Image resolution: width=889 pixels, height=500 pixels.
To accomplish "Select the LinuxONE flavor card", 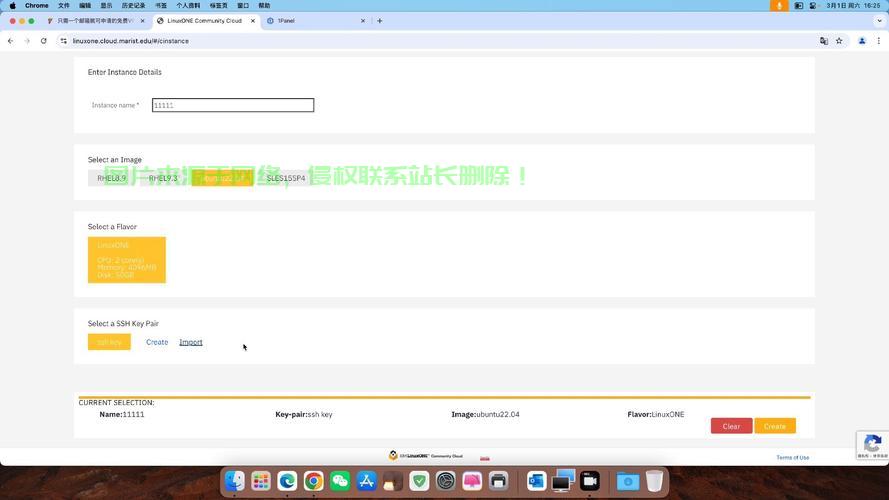I will point(126,260).
